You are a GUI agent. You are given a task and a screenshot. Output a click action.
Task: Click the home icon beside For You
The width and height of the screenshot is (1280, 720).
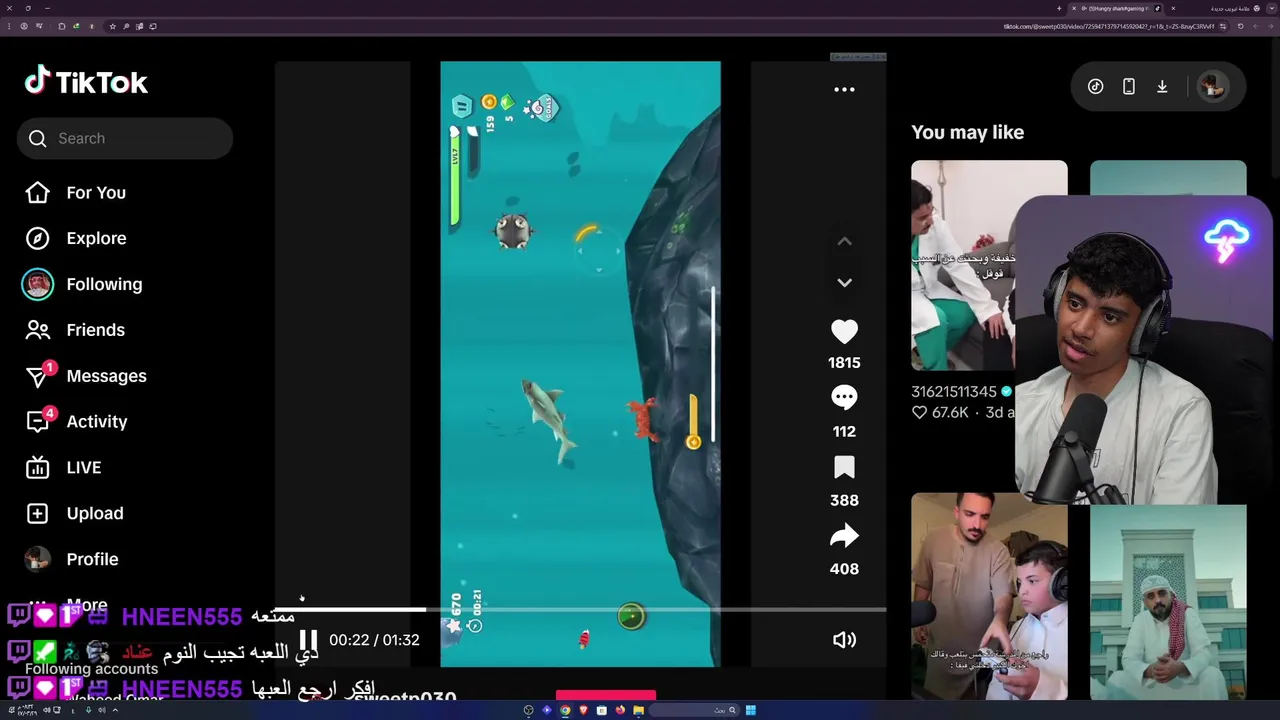37,193
